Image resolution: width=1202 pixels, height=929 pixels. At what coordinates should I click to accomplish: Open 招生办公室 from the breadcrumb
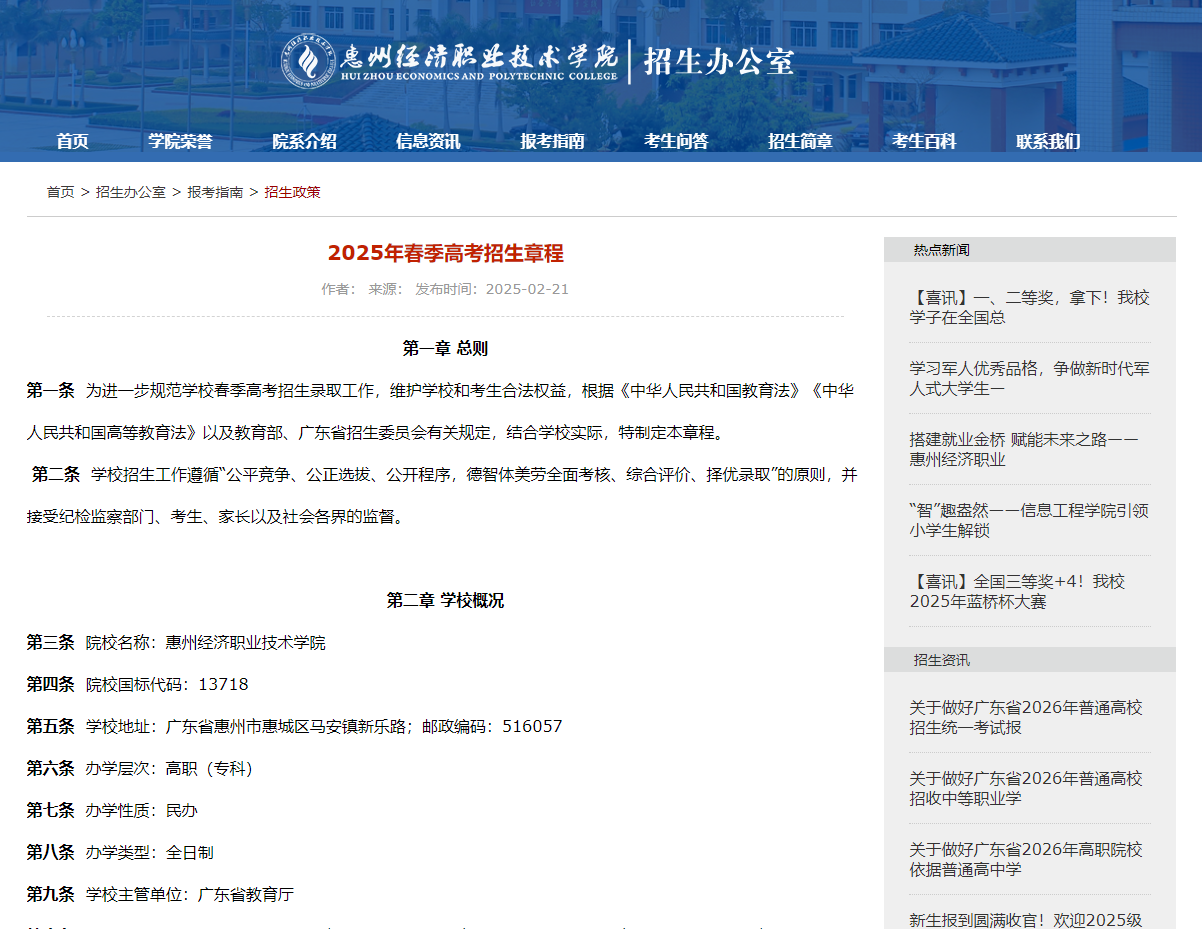pyautogui.click(x=129, y=192)
